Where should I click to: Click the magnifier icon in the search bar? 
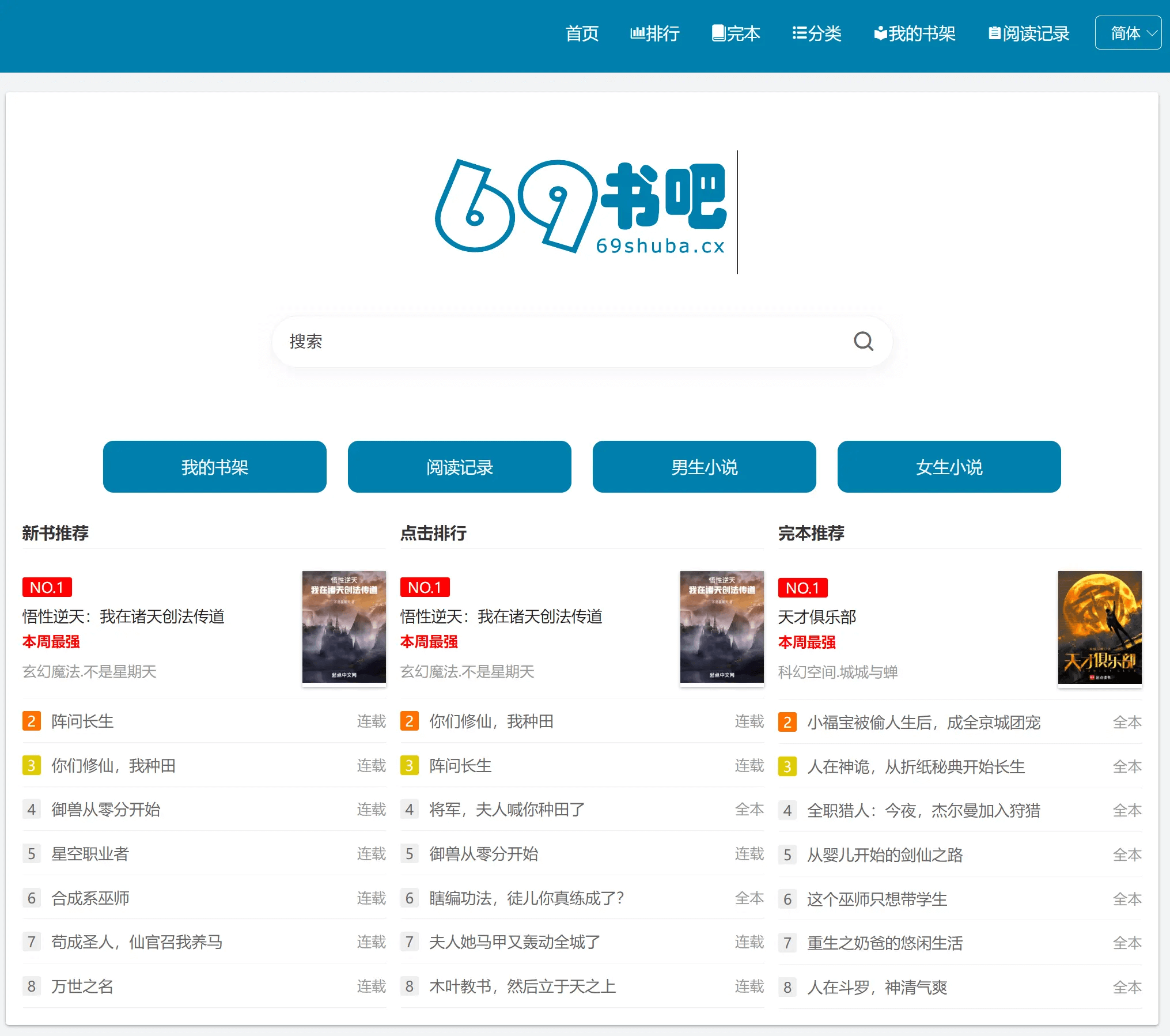click(x=862, y=341)
